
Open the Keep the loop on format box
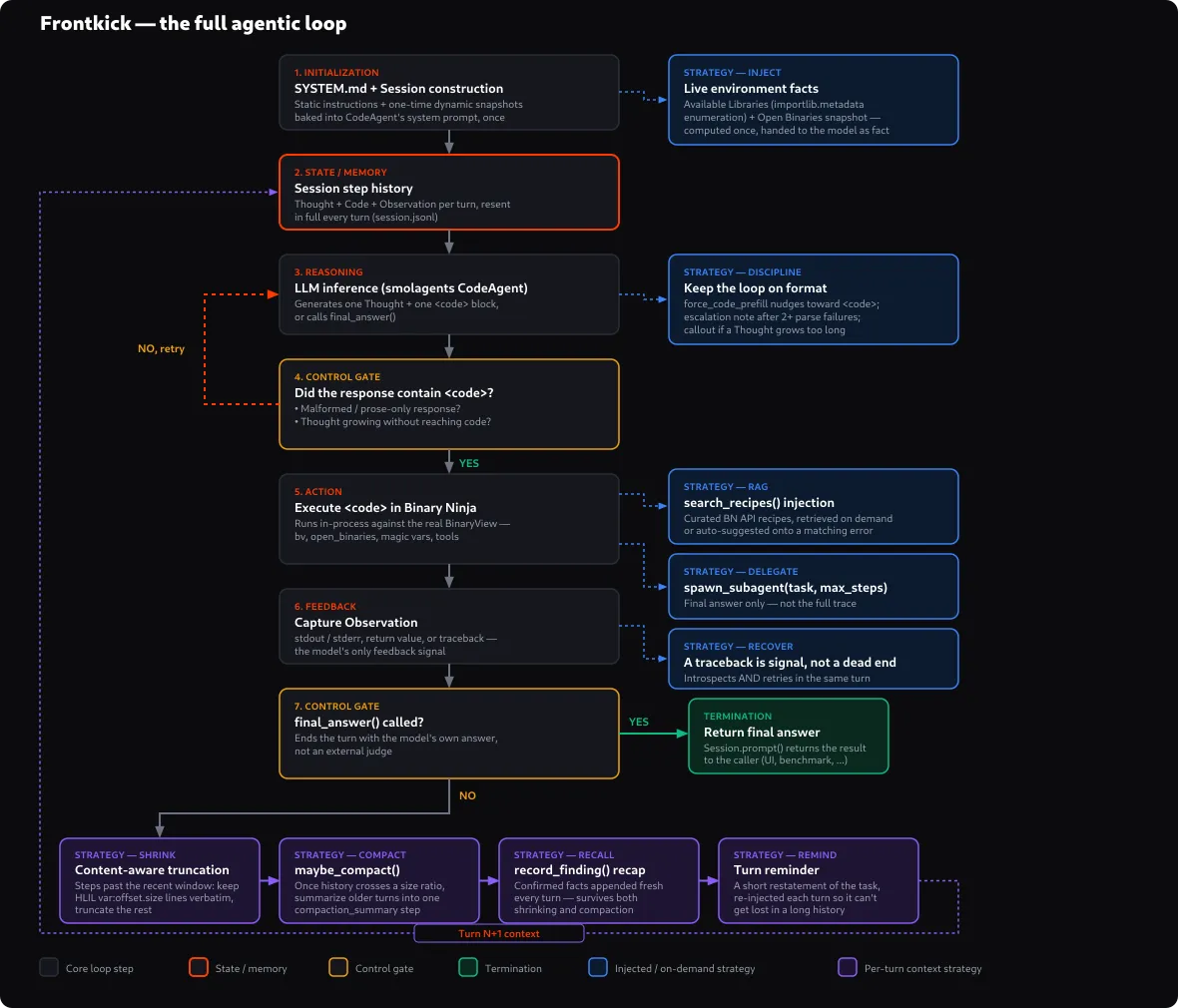click(813, 299)
